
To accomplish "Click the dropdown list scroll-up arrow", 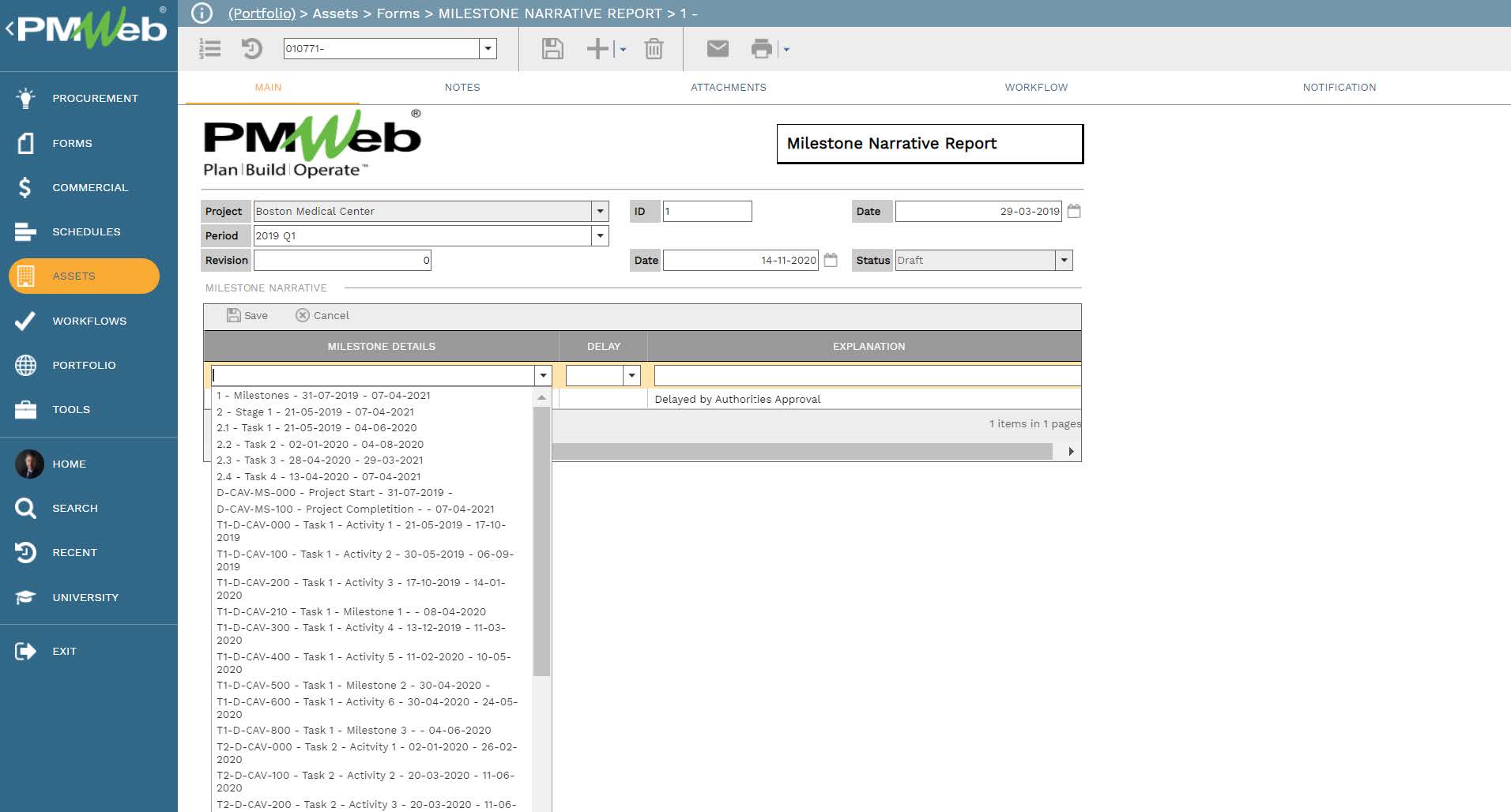I will (541, 397).
